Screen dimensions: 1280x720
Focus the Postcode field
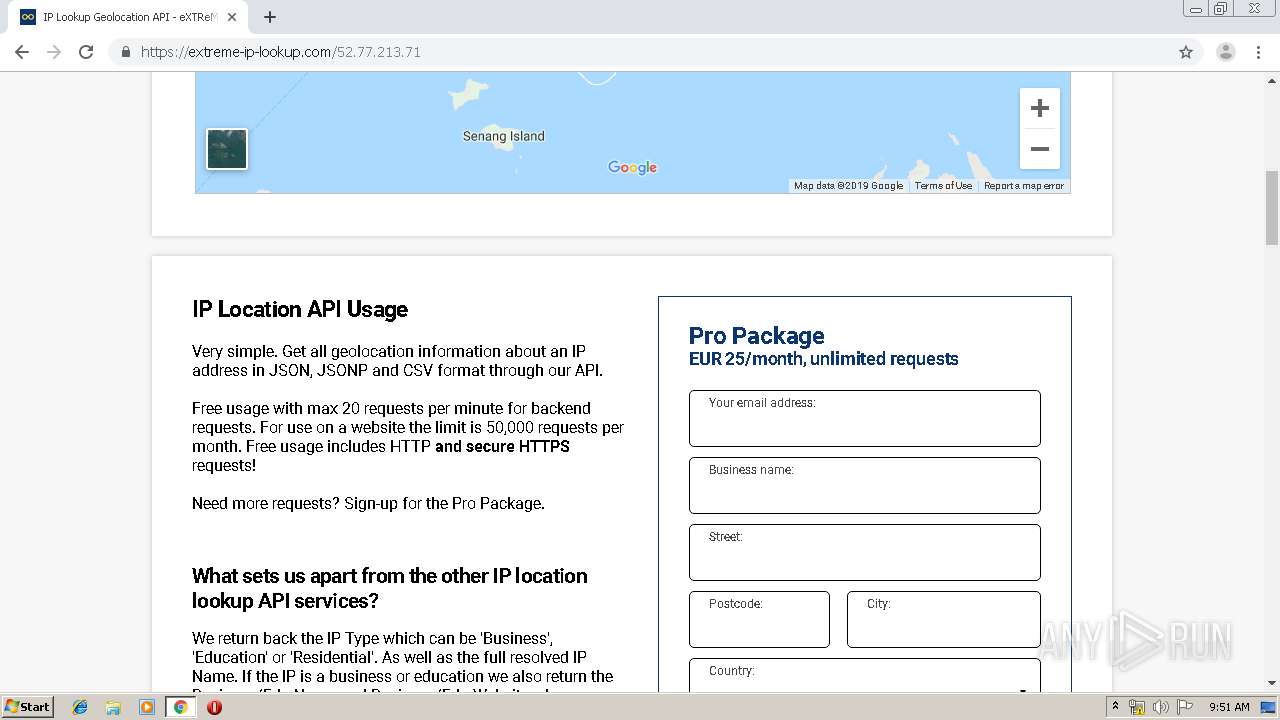[x=759, y=619]
